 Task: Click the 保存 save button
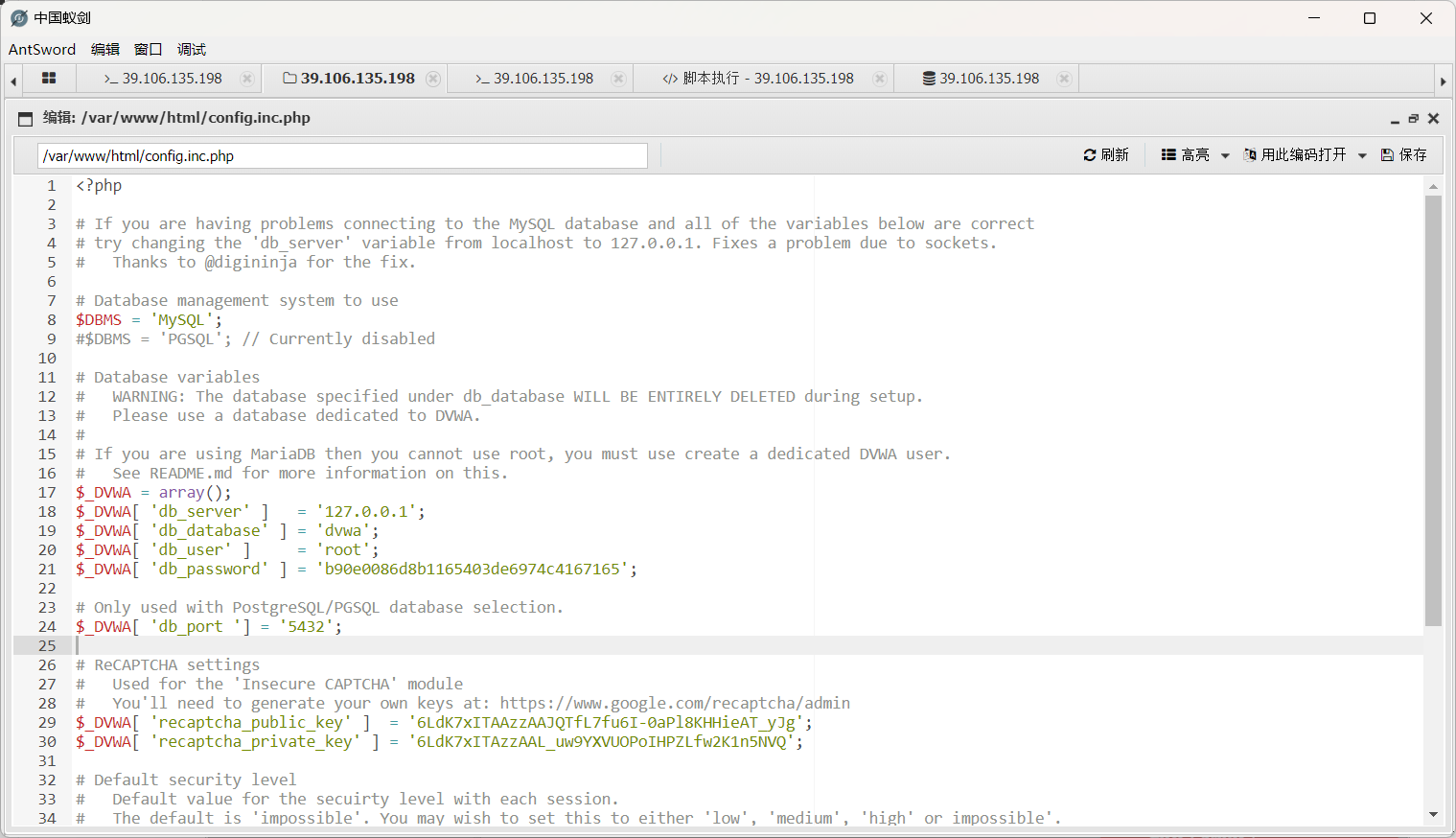coord(1404,154)
